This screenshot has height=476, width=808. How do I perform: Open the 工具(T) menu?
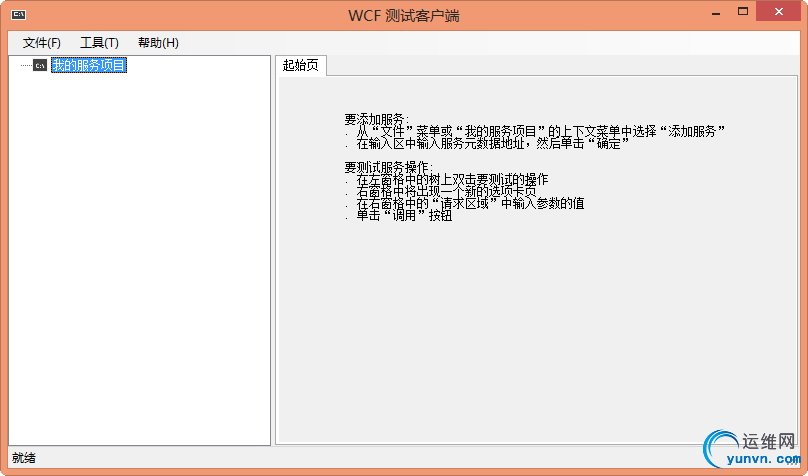tap(99, 43)
